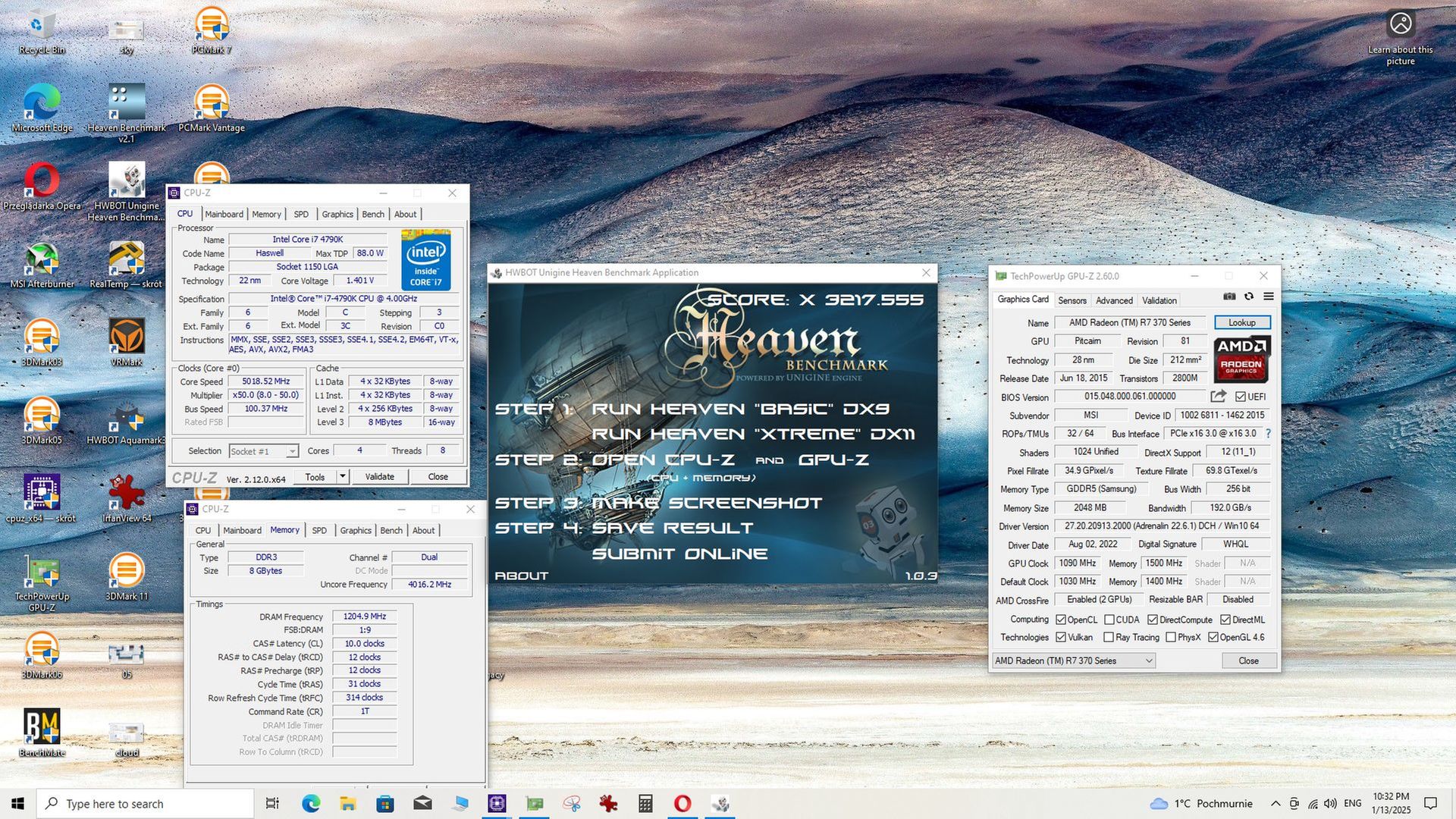Launch 3DMark03 desktop icon
Image resolution: width=1456 pixels, height=819 pixels.
pos(42,343)
